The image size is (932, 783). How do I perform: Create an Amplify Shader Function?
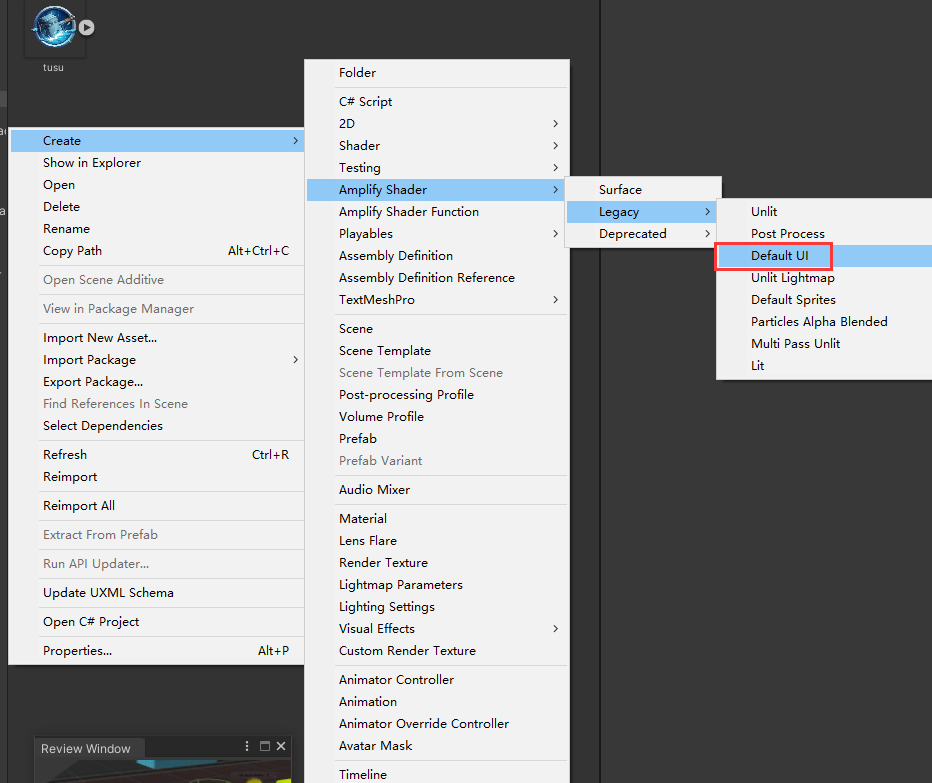click(x=437, y=212)
